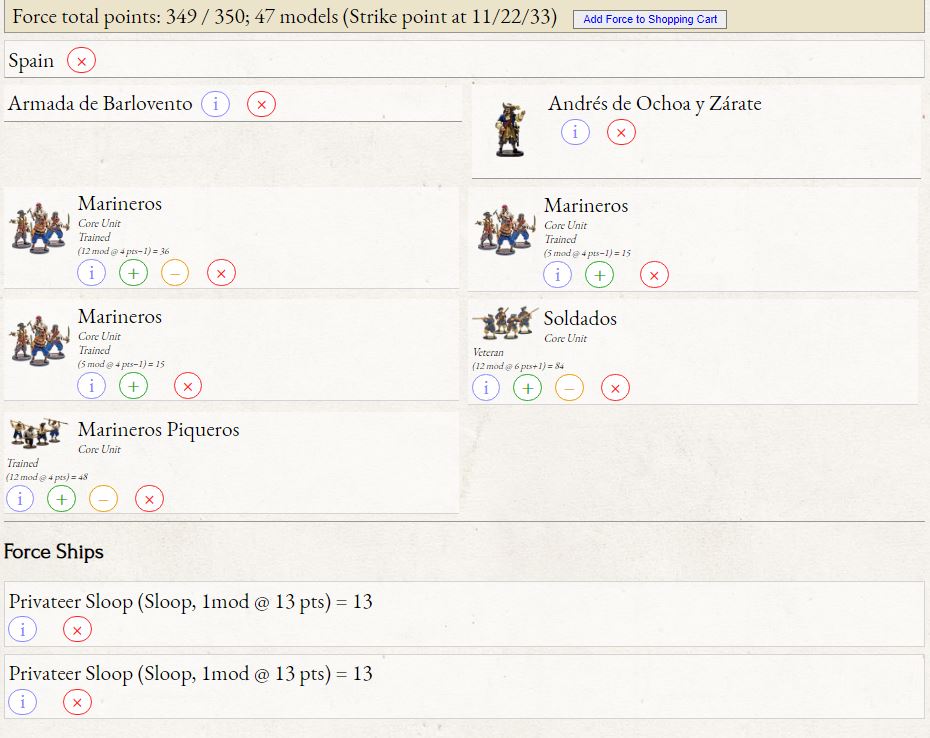This screenshot has width=930, height=738.
Task: Reduce the Marineros Piqueros model count
Action: tap(103, 499)
